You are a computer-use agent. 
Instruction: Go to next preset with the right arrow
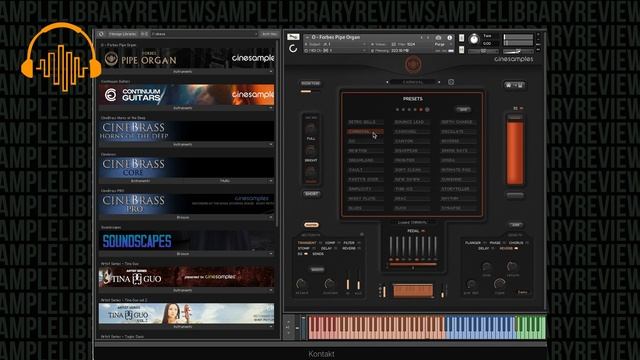point(439,82)
